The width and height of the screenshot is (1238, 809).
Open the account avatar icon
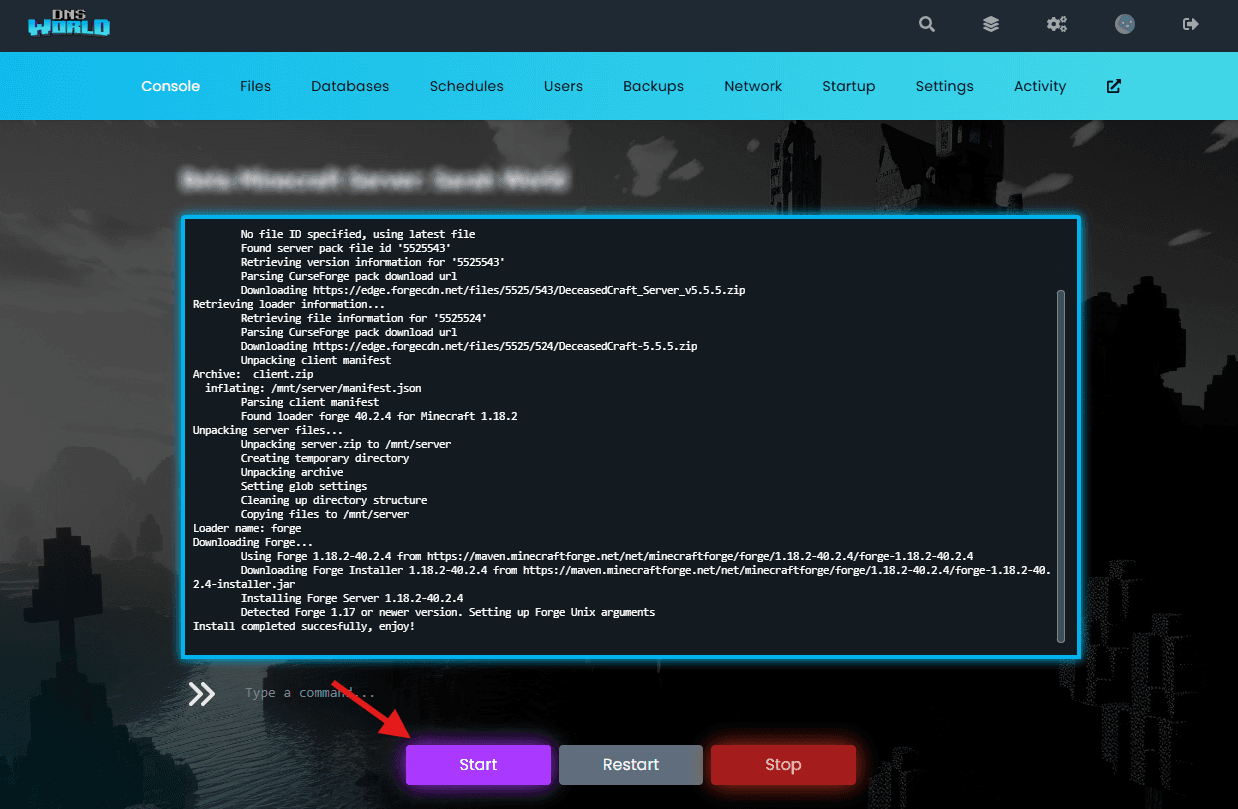(1125, 24)
